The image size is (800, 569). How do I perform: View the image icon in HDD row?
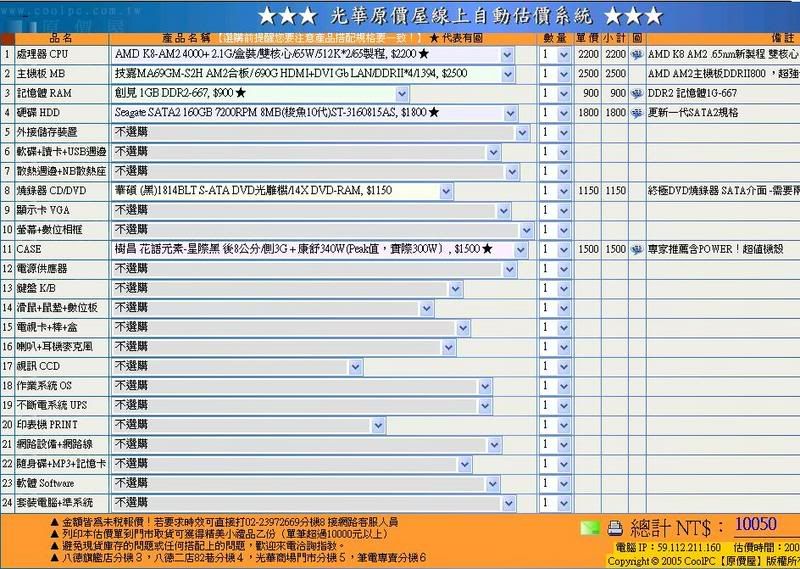pos(636,112)
